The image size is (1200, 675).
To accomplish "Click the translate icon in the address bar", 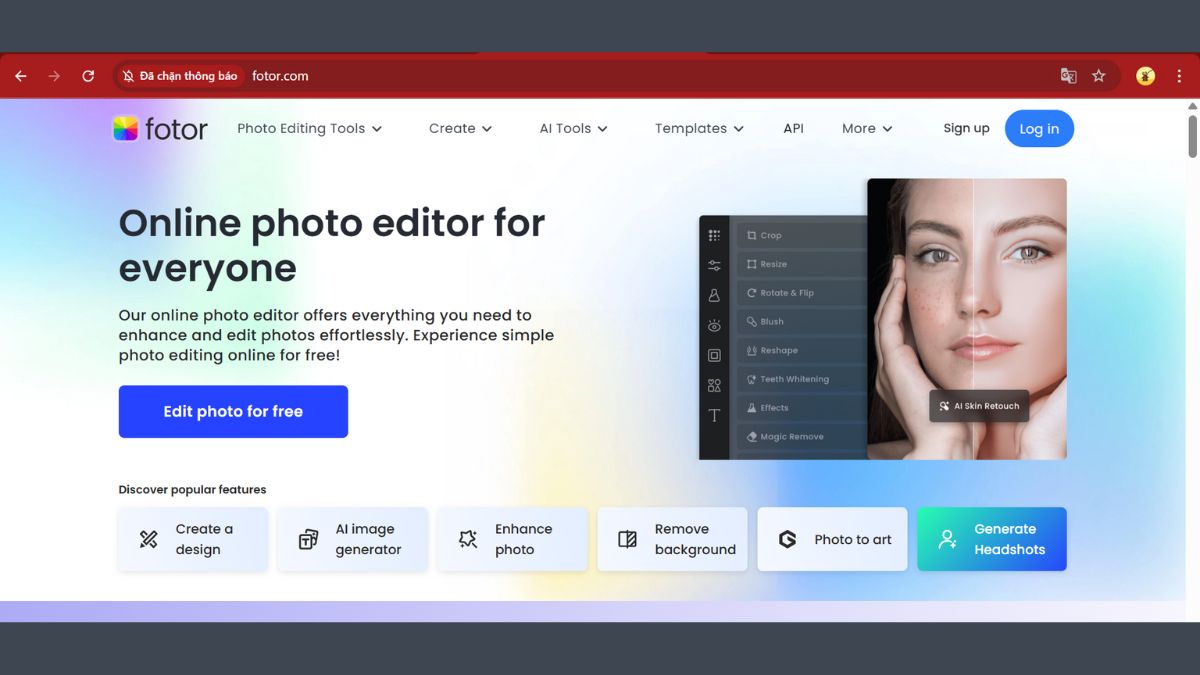I will click(1068, 75).
